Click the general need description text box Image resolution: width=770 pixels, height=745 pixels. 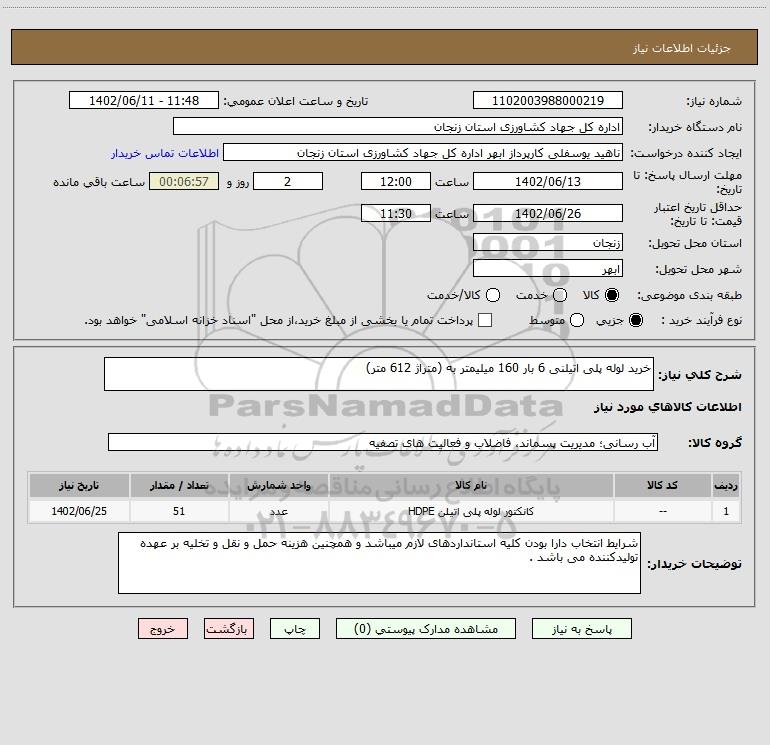(379, 374)
